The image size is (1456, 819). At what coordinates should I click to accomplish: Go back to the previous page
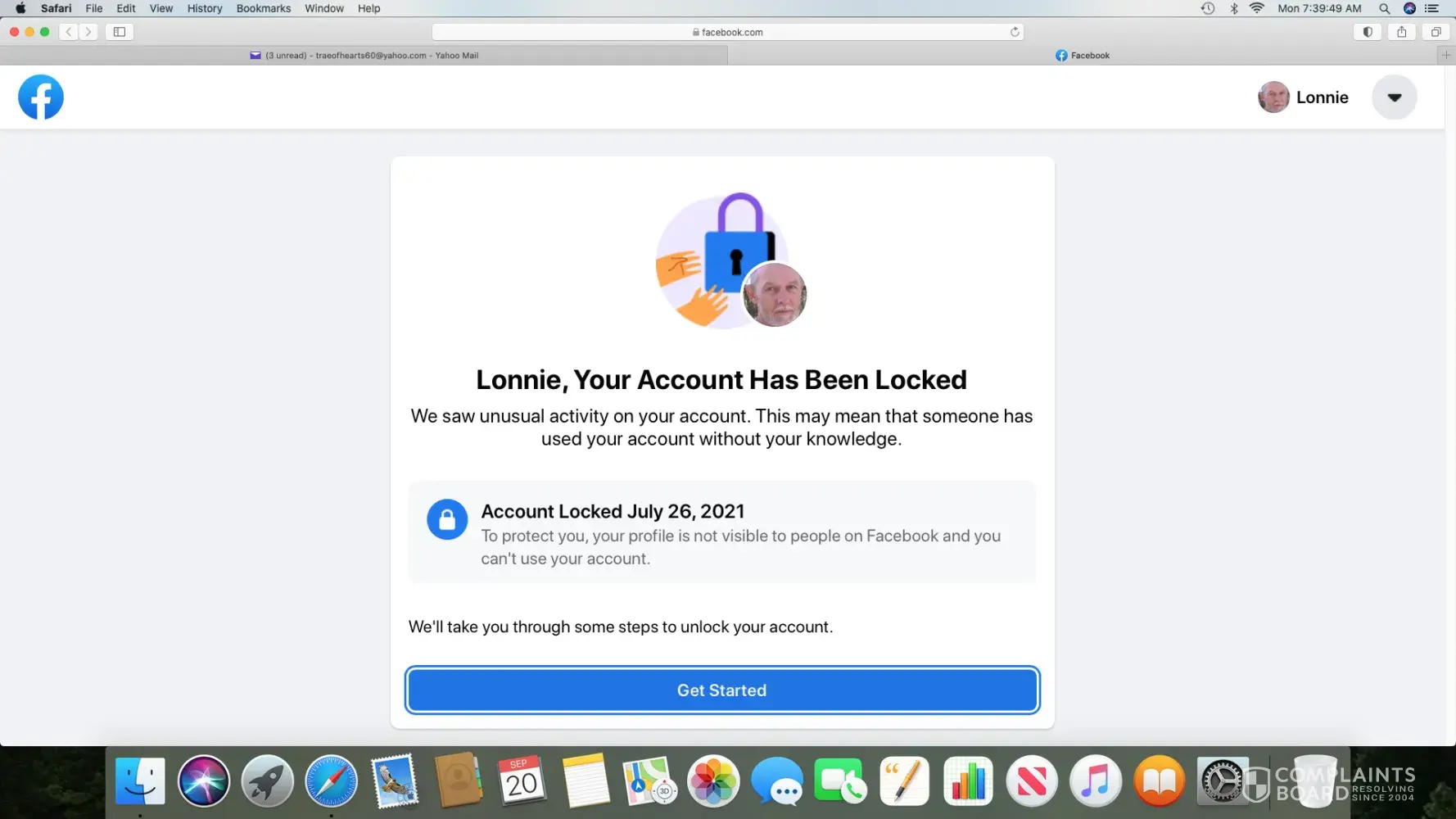70,32
